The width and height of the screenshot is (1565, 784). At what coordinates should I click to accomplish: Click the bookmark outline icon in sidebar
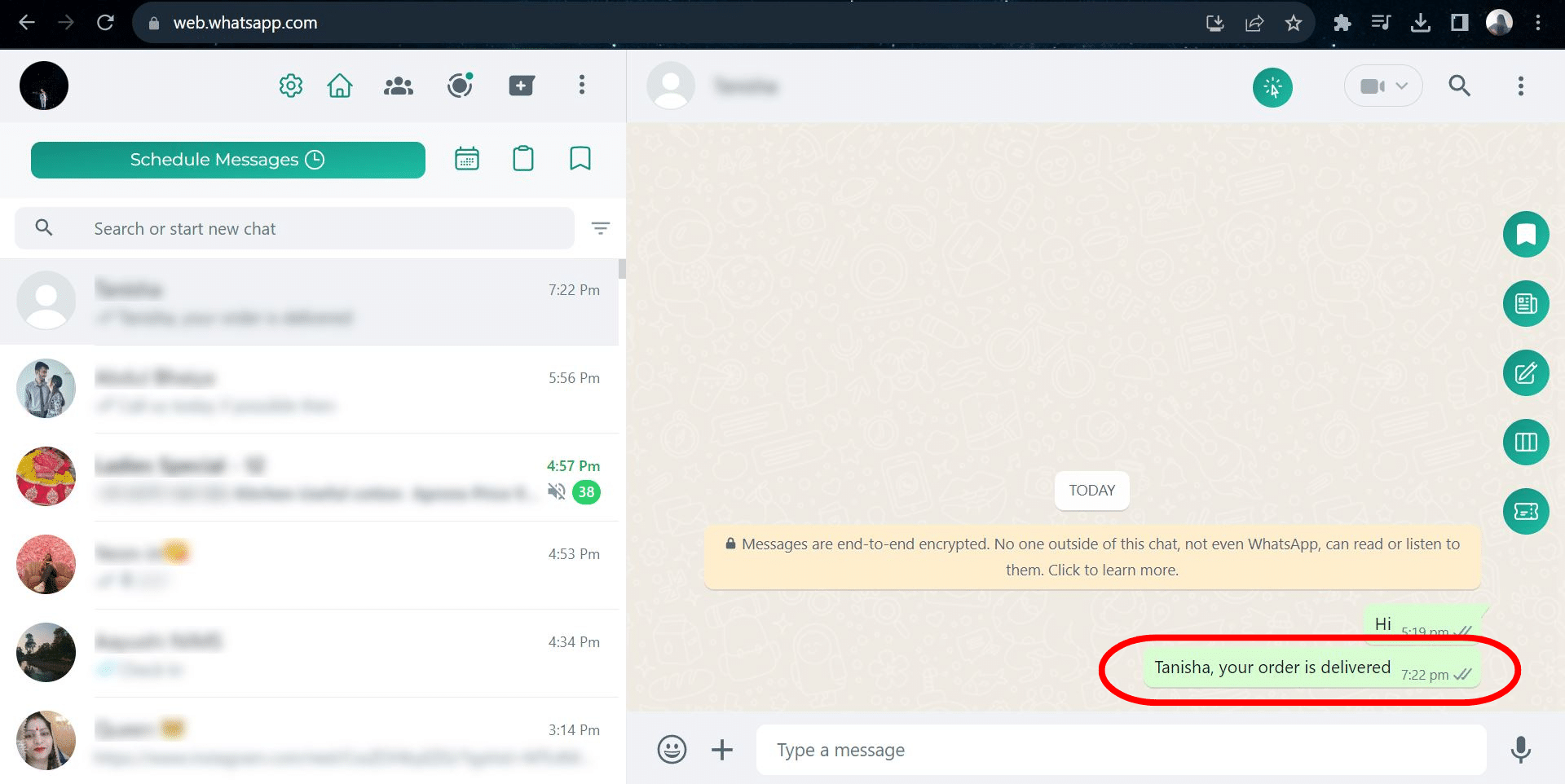580,159
